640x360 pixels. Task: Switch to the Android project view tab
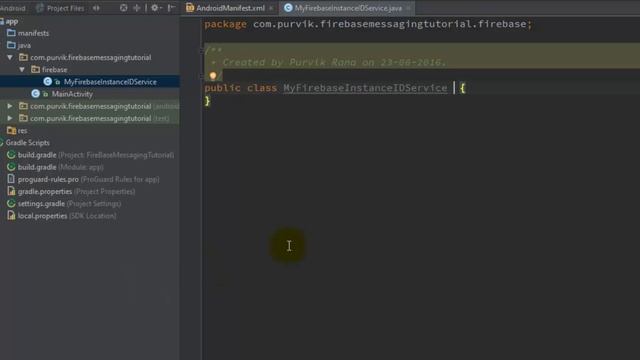13,8
